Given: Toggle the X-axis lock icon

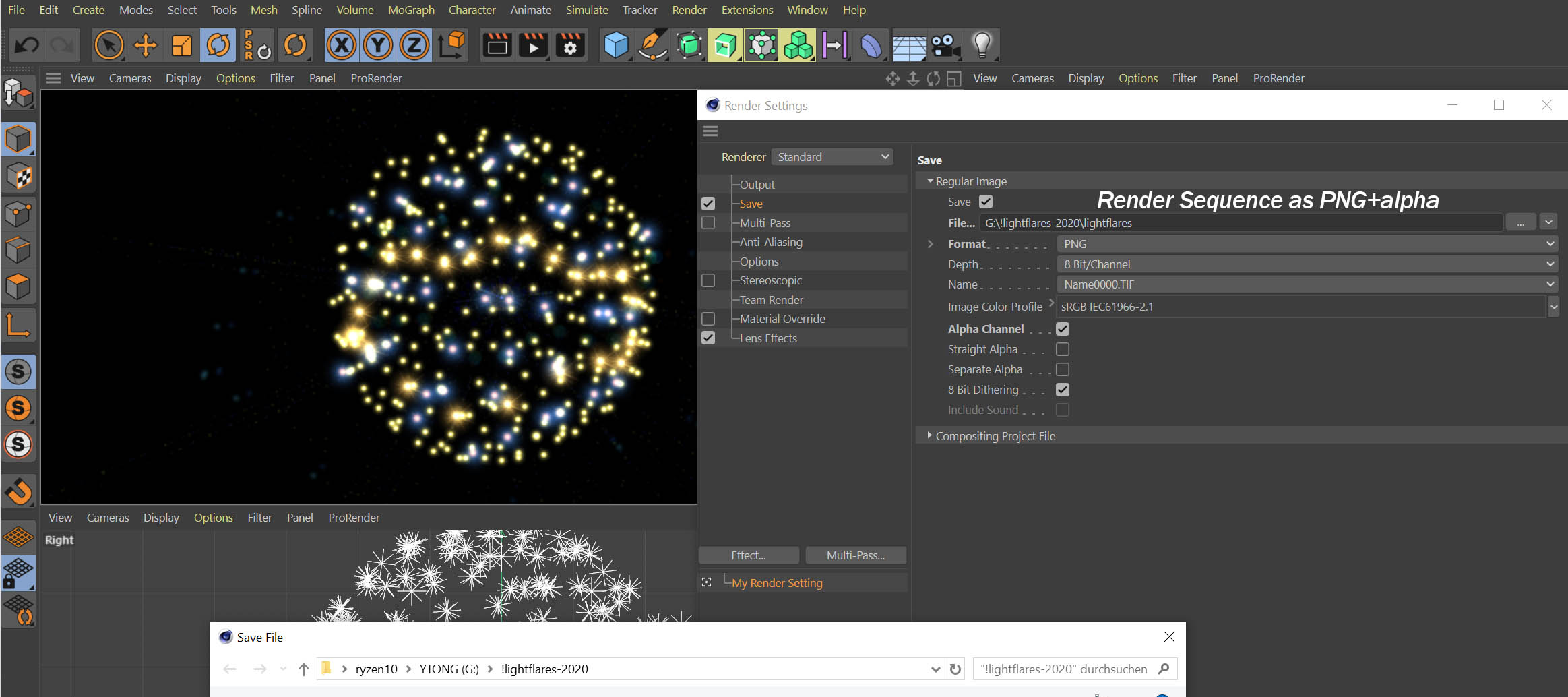Looking at the screenshot, I should pyautogui.click(x=342, y=46).
